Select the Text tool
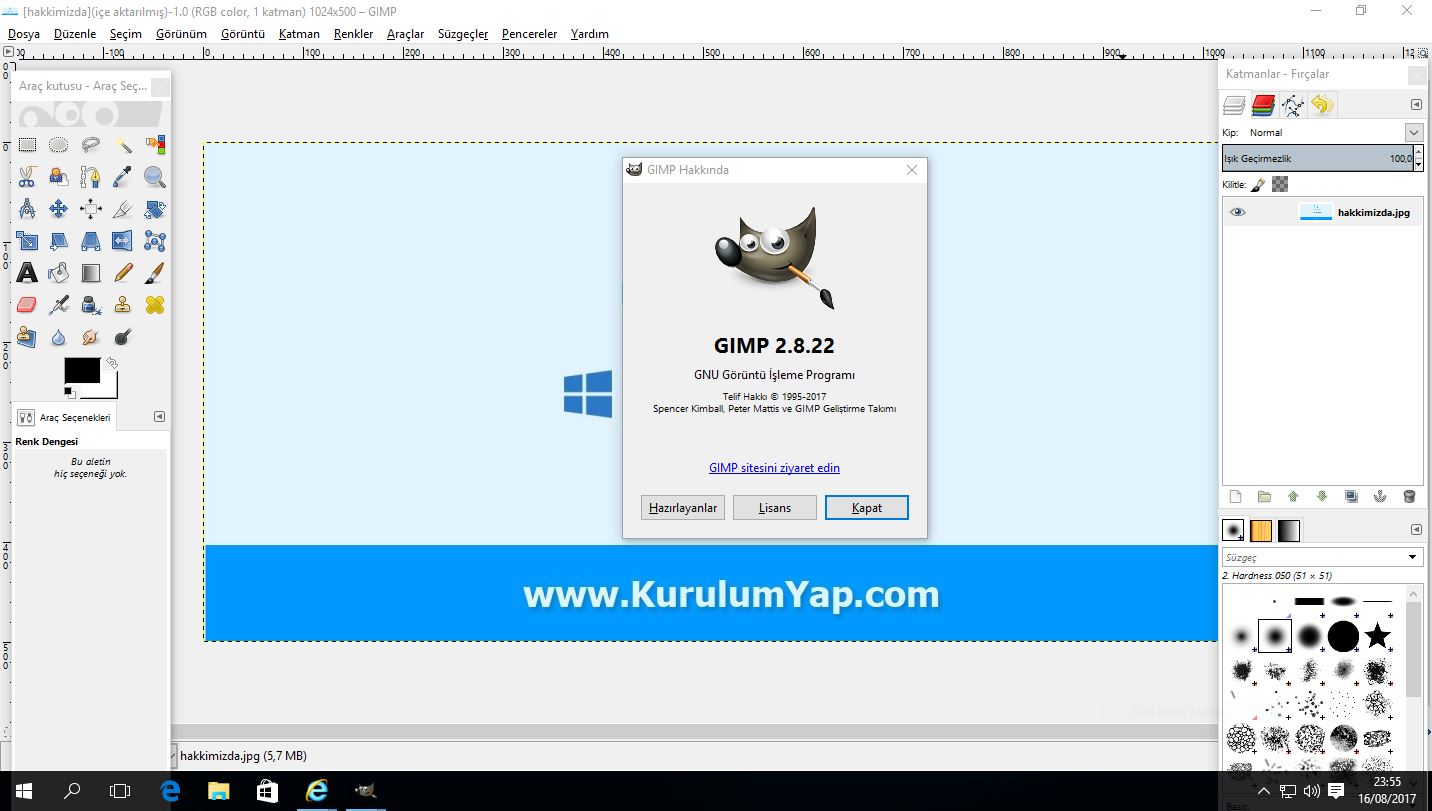This screenshot has height=811, width=1432. tap(27, 273)
